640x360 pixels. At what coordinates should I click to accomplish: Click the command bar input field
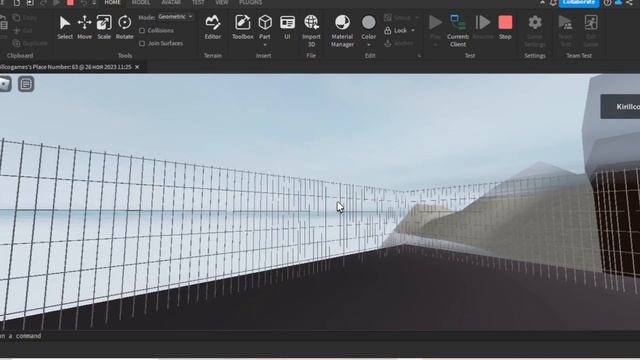pyautogui.click(x=320, y=336)
